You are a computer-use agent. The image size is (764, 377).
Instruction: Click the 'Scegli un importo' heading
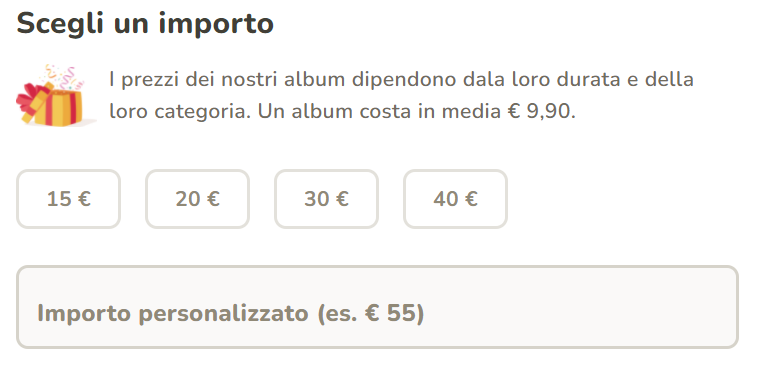point(145,24)
